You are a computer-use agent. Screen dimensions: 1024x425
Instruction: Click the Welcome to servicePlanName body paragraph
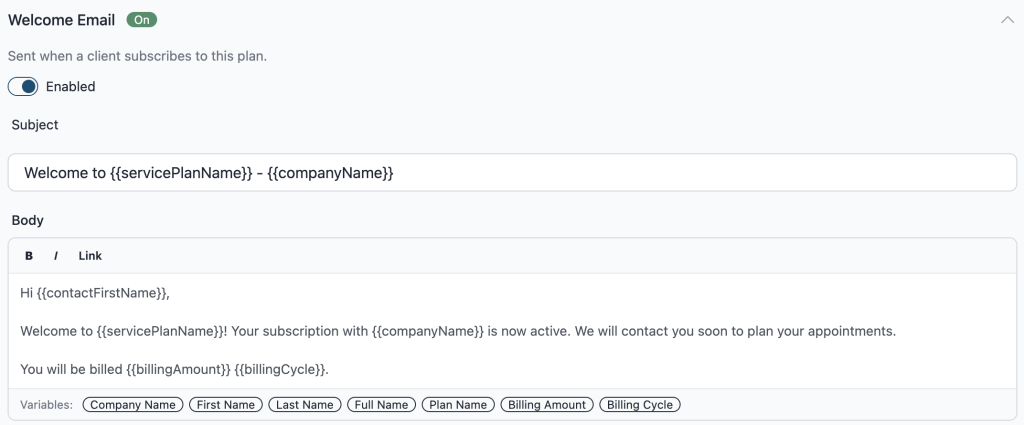[x=458, y=332]
